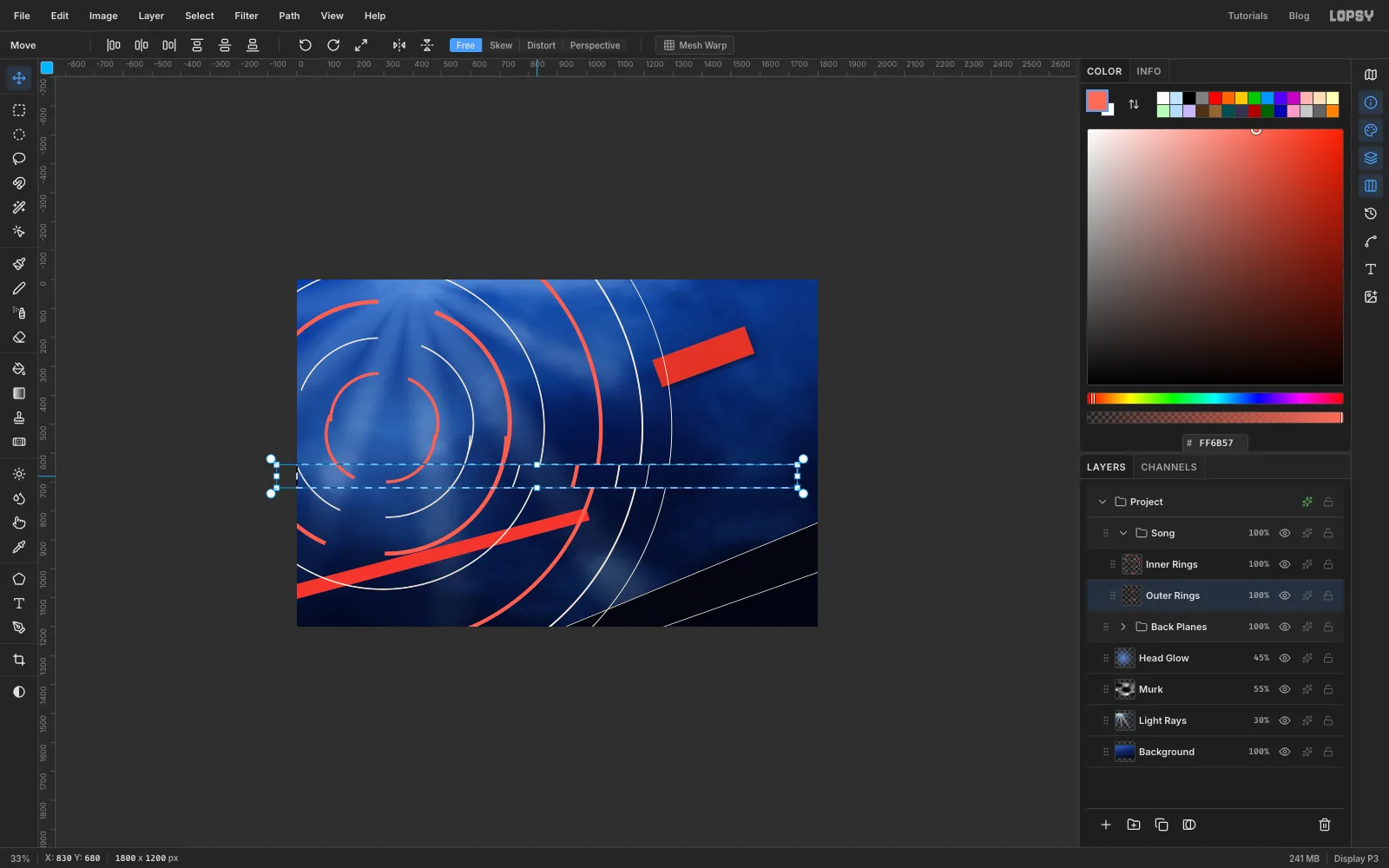Click the foreground color swatch
This screenshot has width=1389, height=868.
tap(1097, 101)
